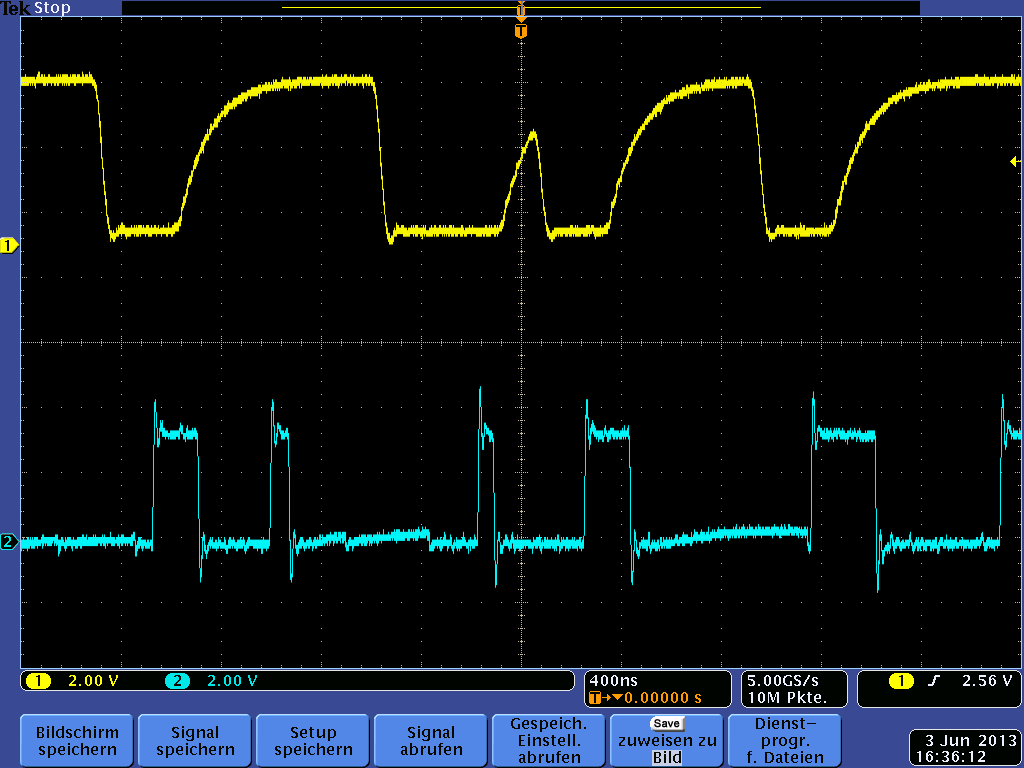Click the channel 1 badge in the readout bar
This screenshot has width=1024, height=768.
pos(38,681)
